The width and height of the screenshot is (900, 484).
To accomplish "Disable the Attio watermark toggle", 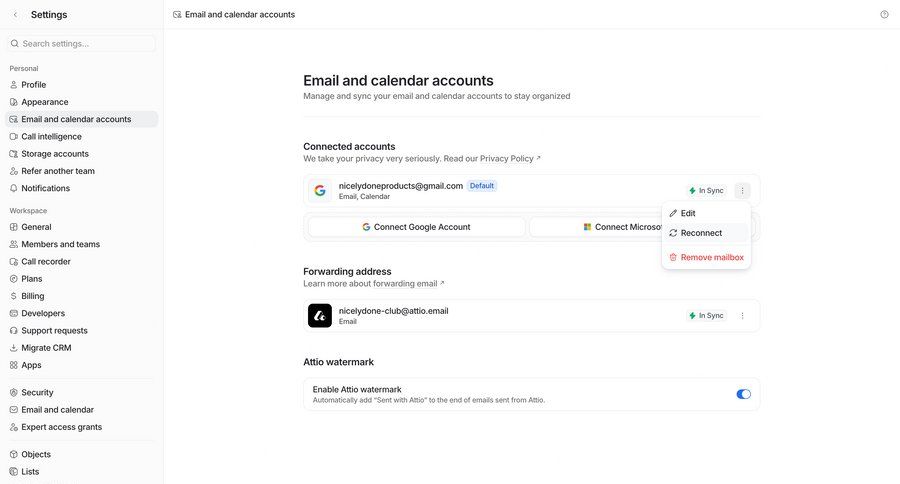I will [x=743, y=394].
